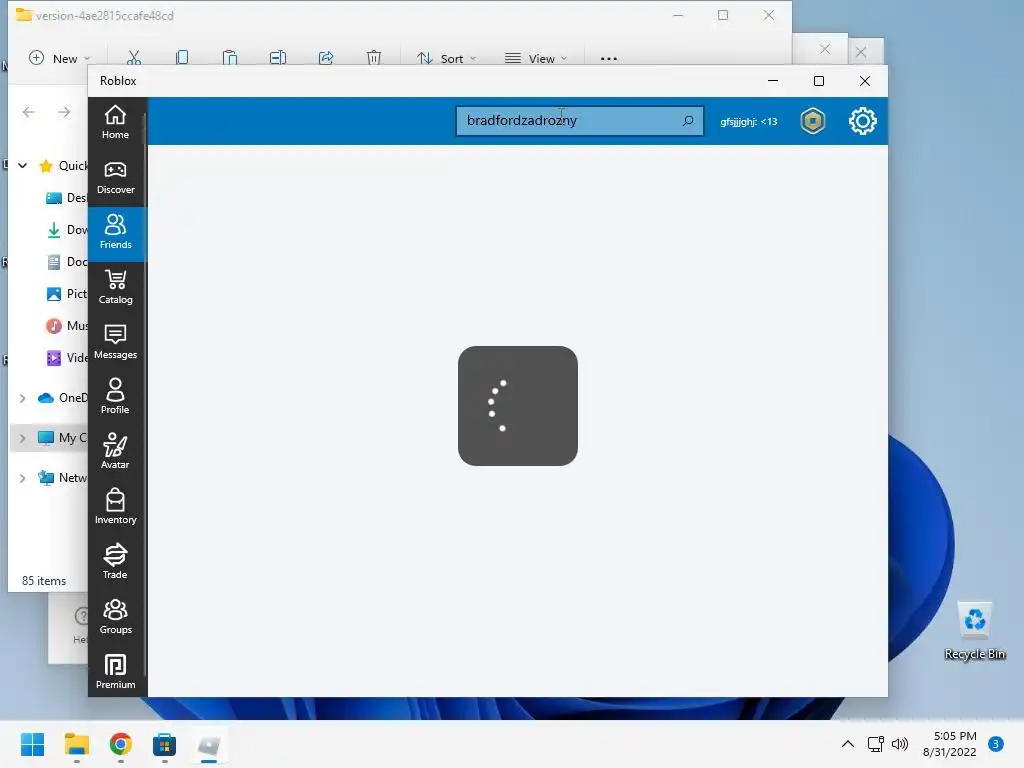Go to the Discover section
The height and width of the screenshot is (768, 1024).
click(116, 178)
